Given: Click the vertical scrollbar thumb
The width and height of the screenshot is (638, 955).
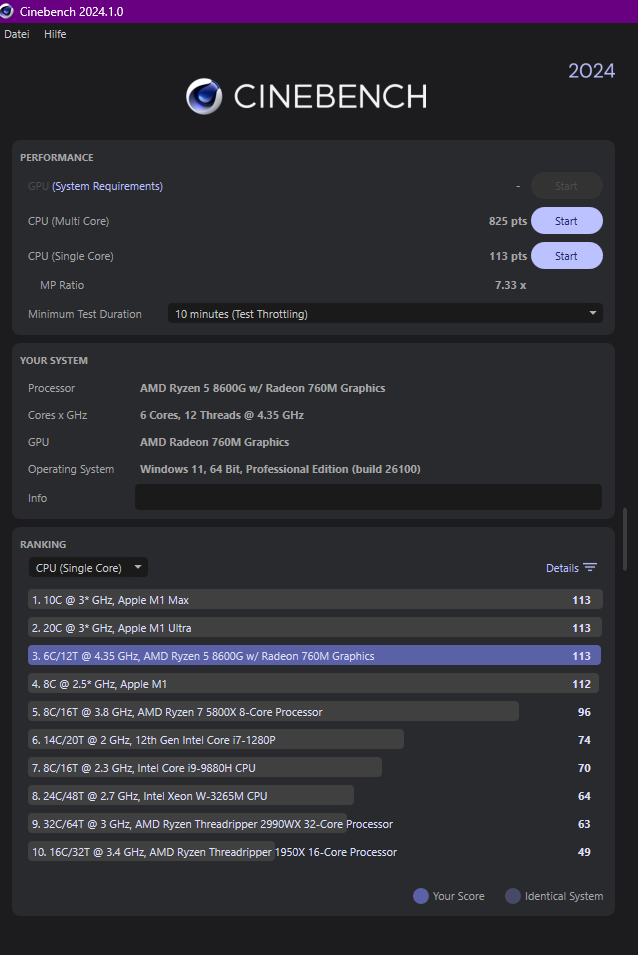Looking at the screenshot, I should 626,540.
